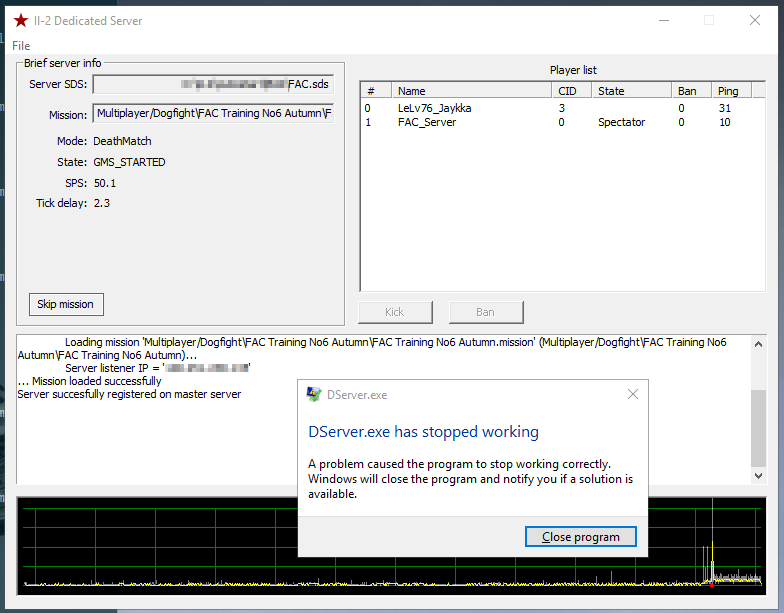Close the DServer.exe error dialog
This screenshot has height=613, width=784.
point(632,394)
